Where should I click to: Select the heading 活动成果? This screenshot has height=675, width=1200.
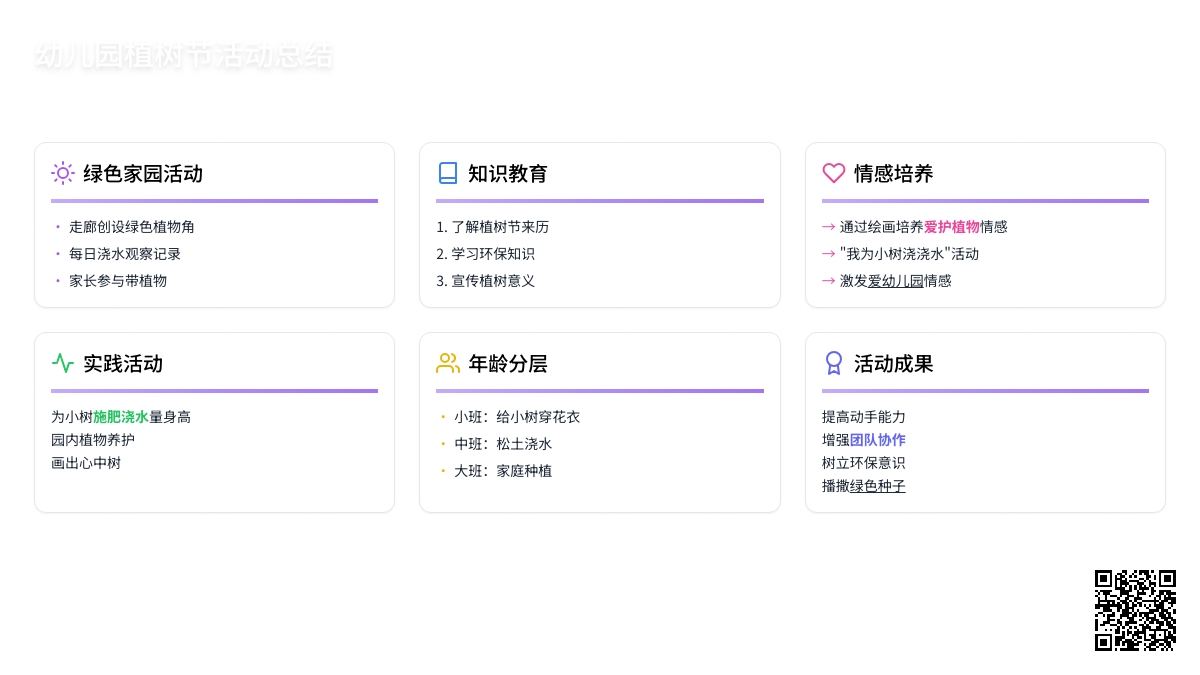coord(894,364)
